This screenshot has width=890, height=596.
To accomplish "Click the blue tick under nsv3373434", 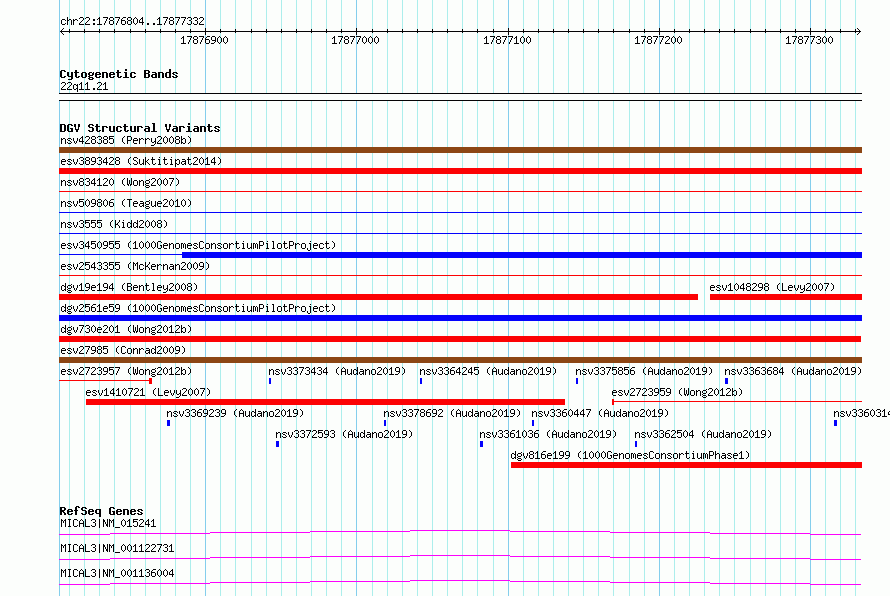I will coord(270,381).
